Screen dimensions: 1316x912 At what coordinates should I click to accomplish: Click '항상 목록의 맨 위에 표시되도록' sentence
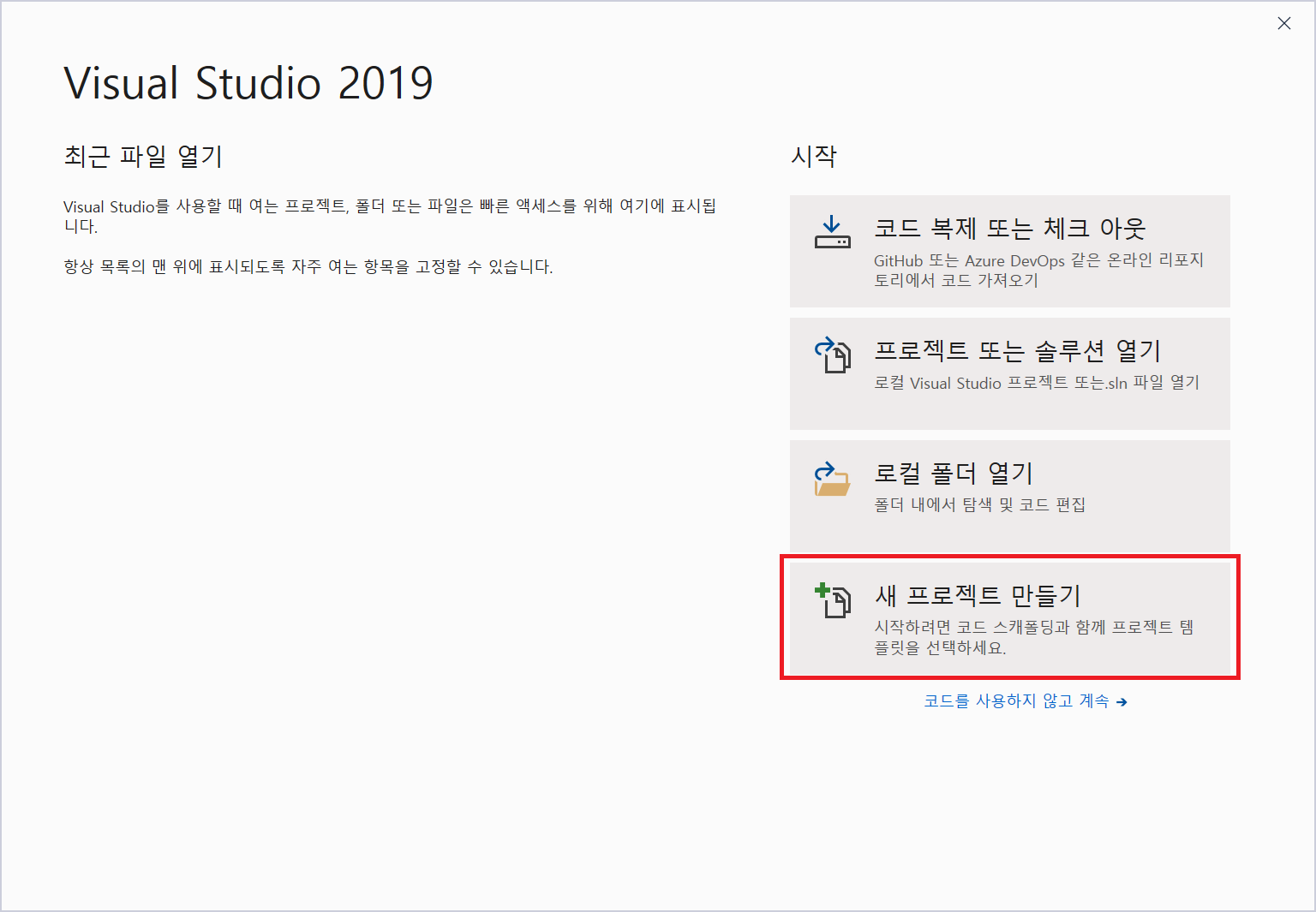308,266
